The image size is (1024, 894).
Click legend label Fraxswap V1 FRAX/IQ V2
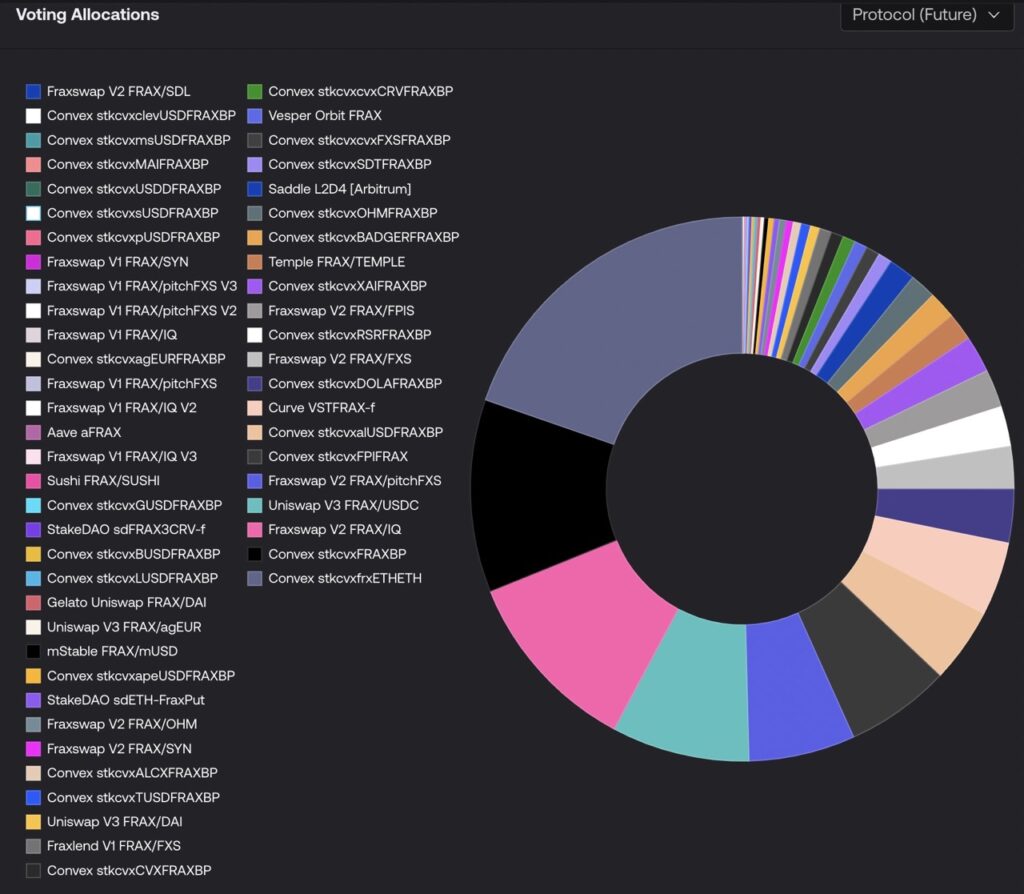[x=121, y=408]
